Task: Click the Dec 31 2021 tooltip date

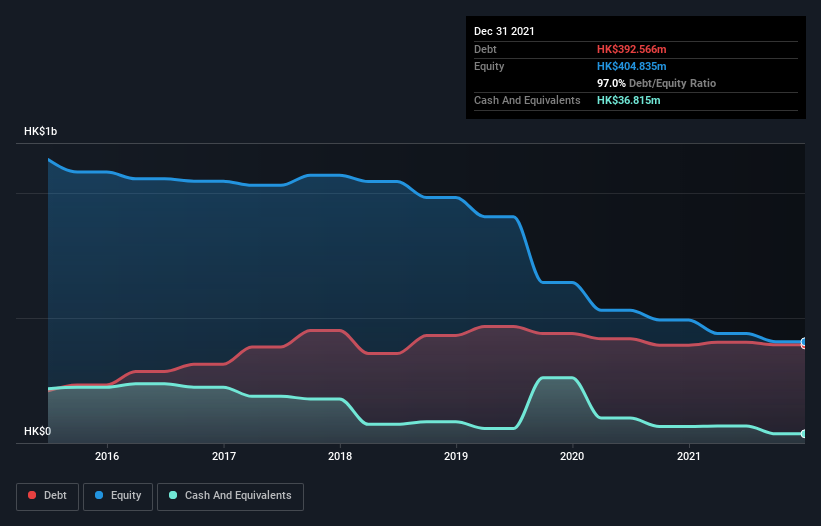Action: (504, 31)
